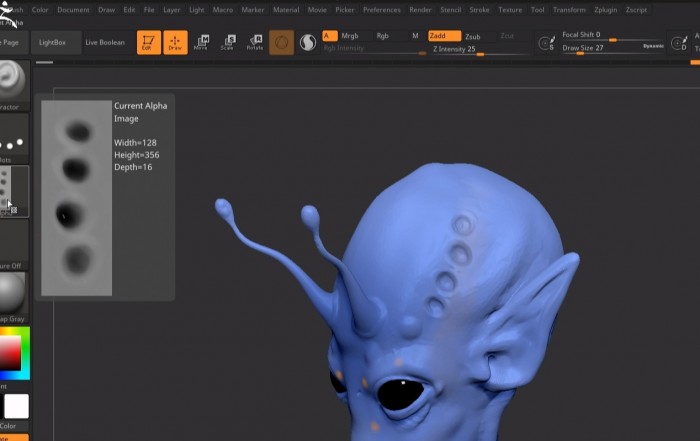Switch to the Move tool
The width and height of the screenshot is (700, 441).
[x=201, y=43]
